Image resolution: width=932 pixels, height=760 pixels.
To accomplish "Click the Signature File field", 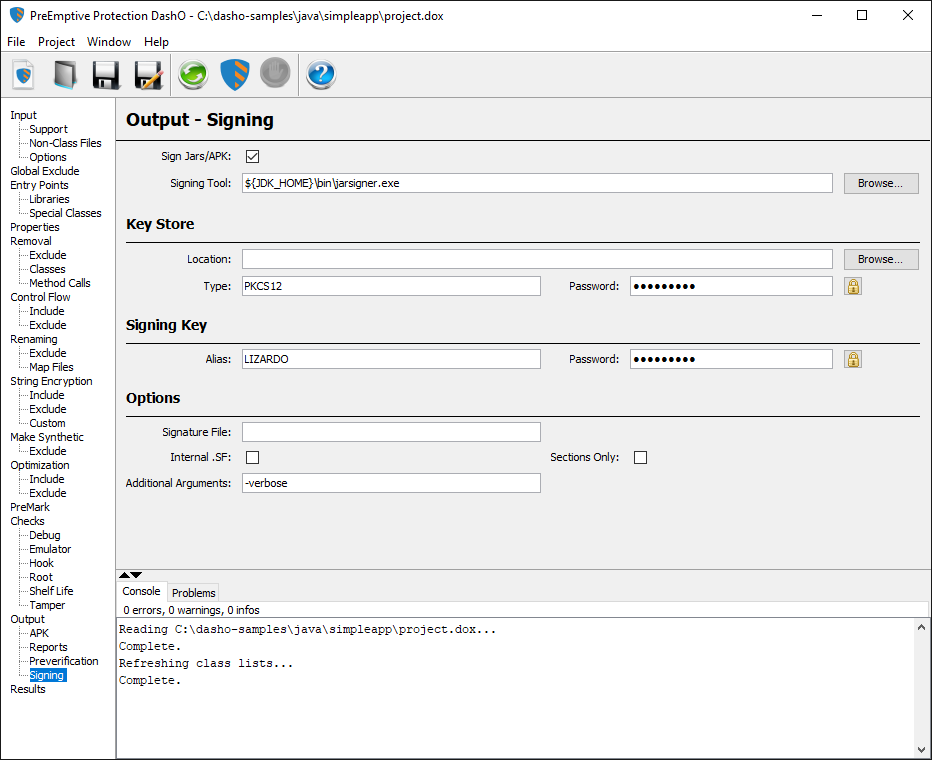I will [391, 432].
